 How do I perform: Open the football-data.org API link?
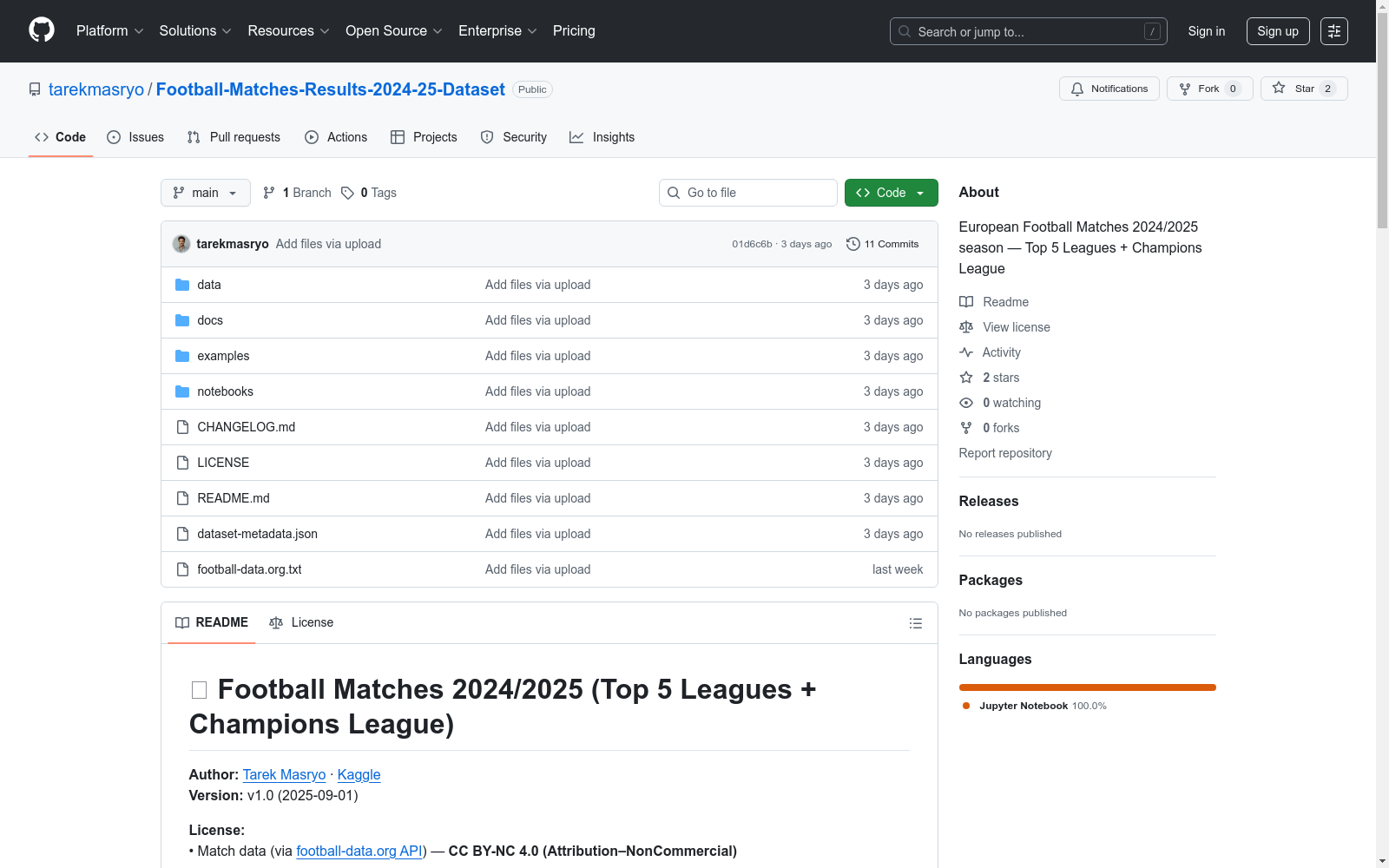pyautogui.click(x=359, y=851)
